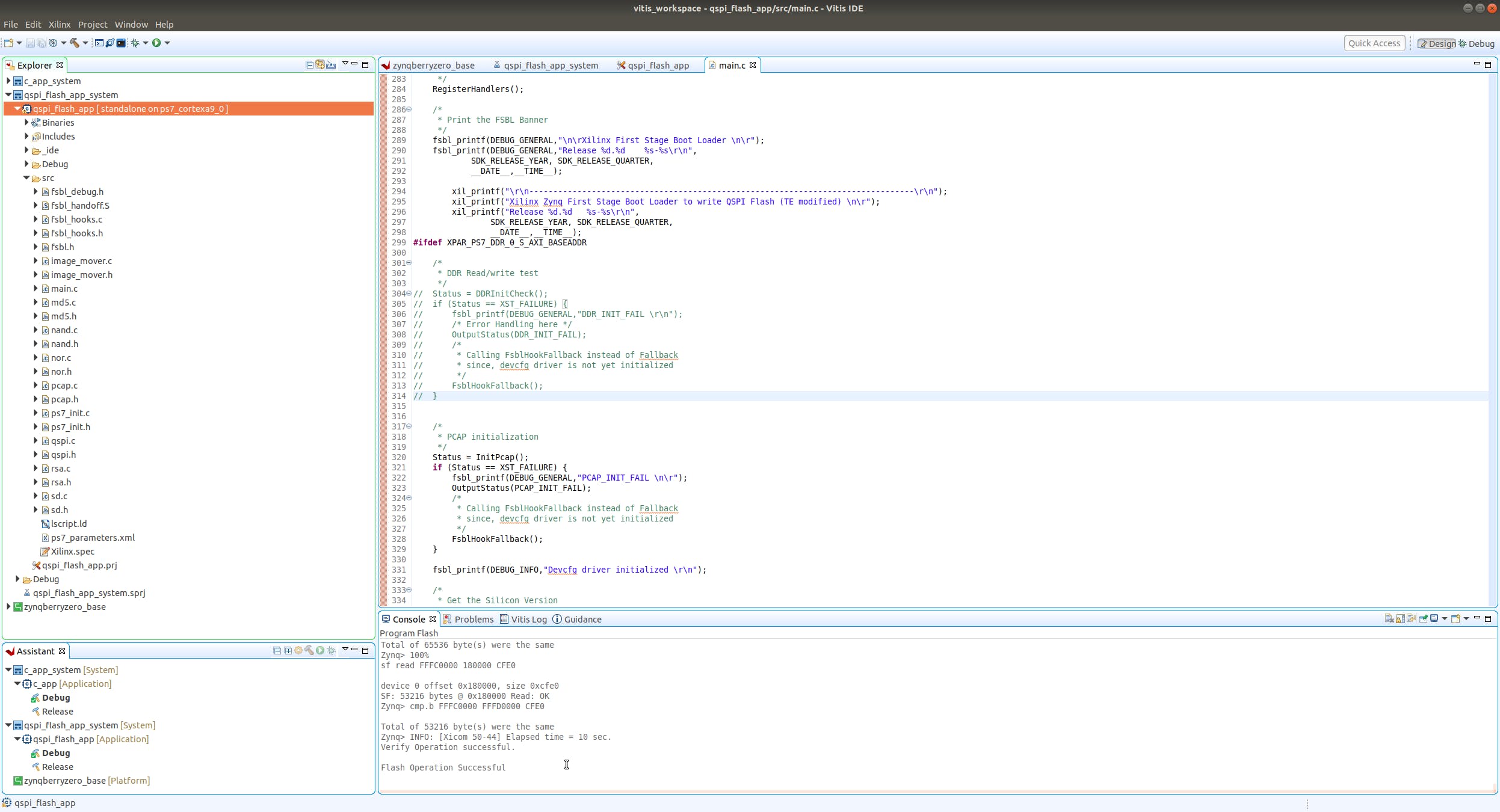Click the green Run toolbar icon
This screenshot has width=1500, height=812.
(156, 43)
